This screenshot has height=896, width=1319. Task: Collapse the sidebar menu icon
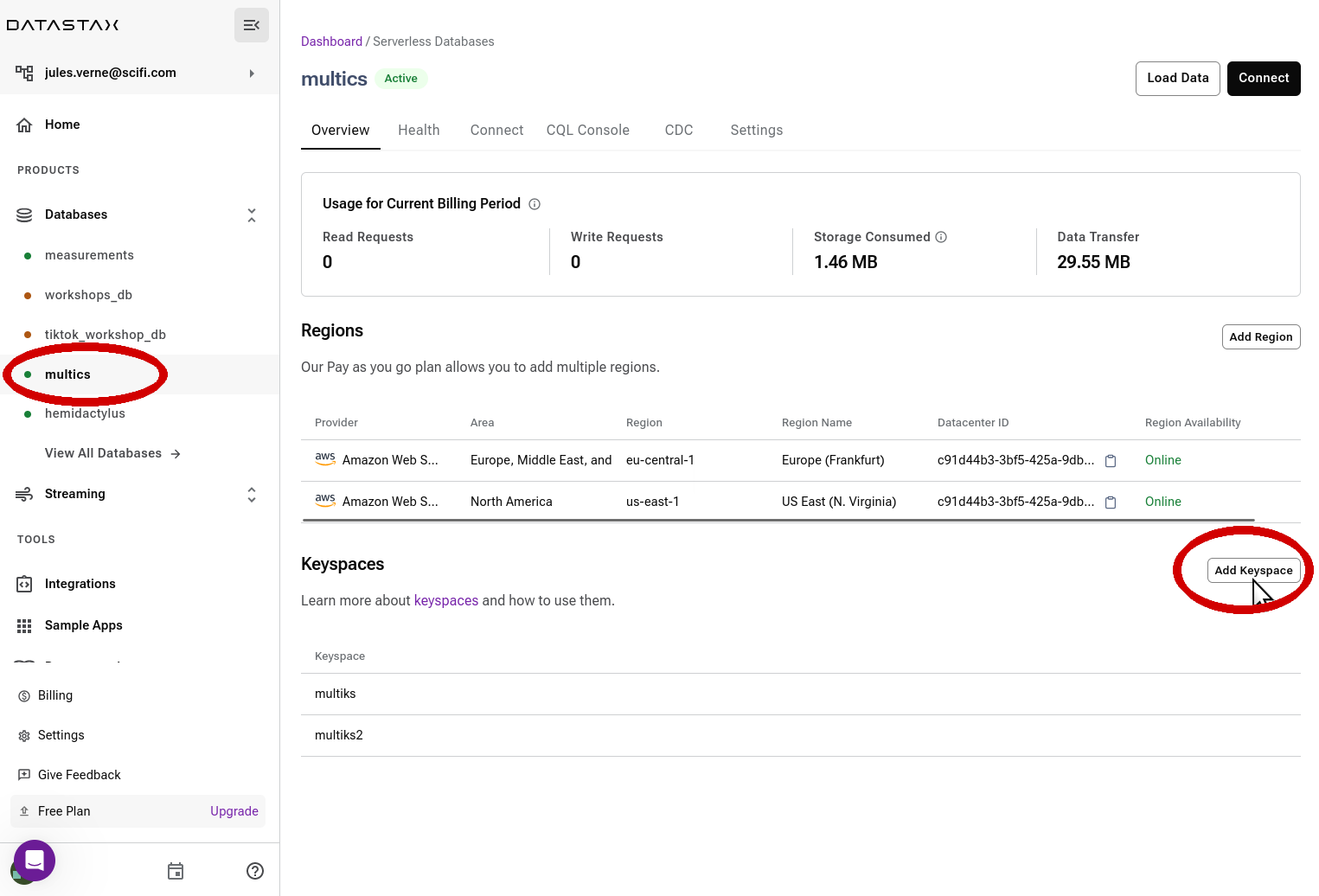point(252,25)
